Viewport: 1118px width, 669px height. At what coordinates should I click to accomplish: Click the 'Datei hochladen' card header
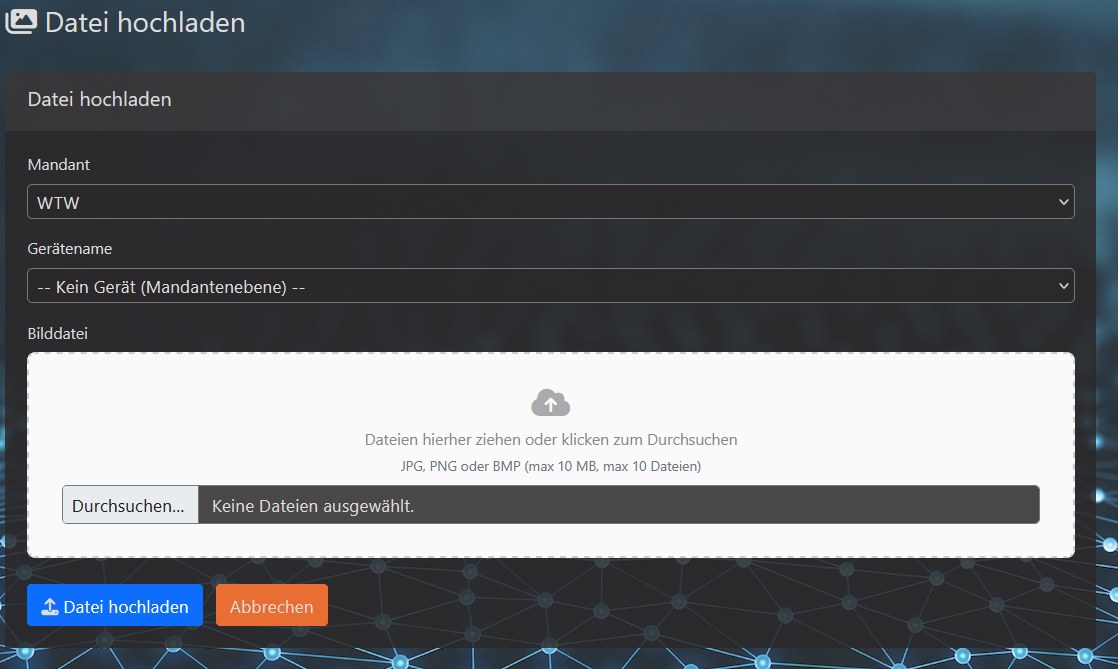[99, 100]
